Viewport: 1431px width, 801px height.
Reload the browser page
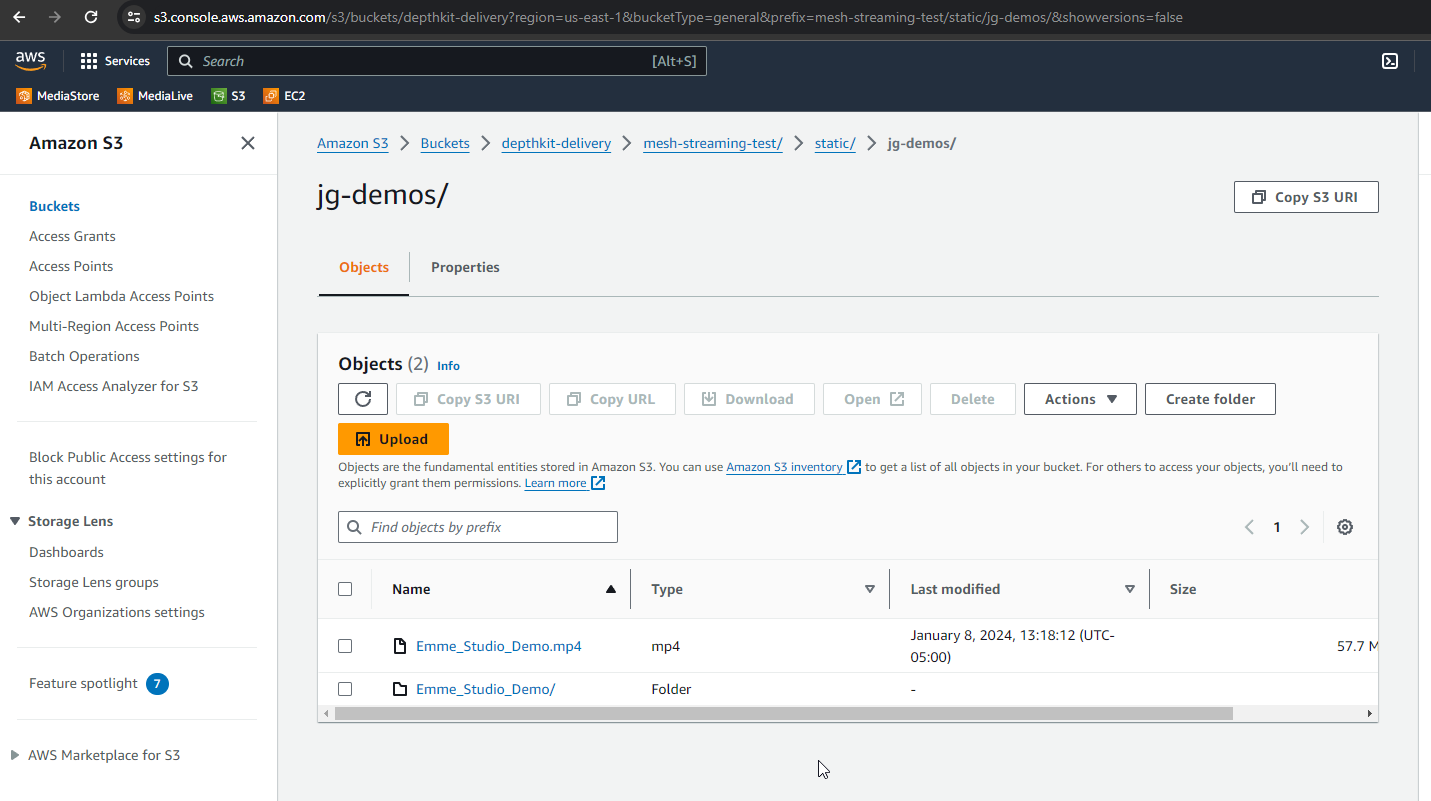(91, 17)
